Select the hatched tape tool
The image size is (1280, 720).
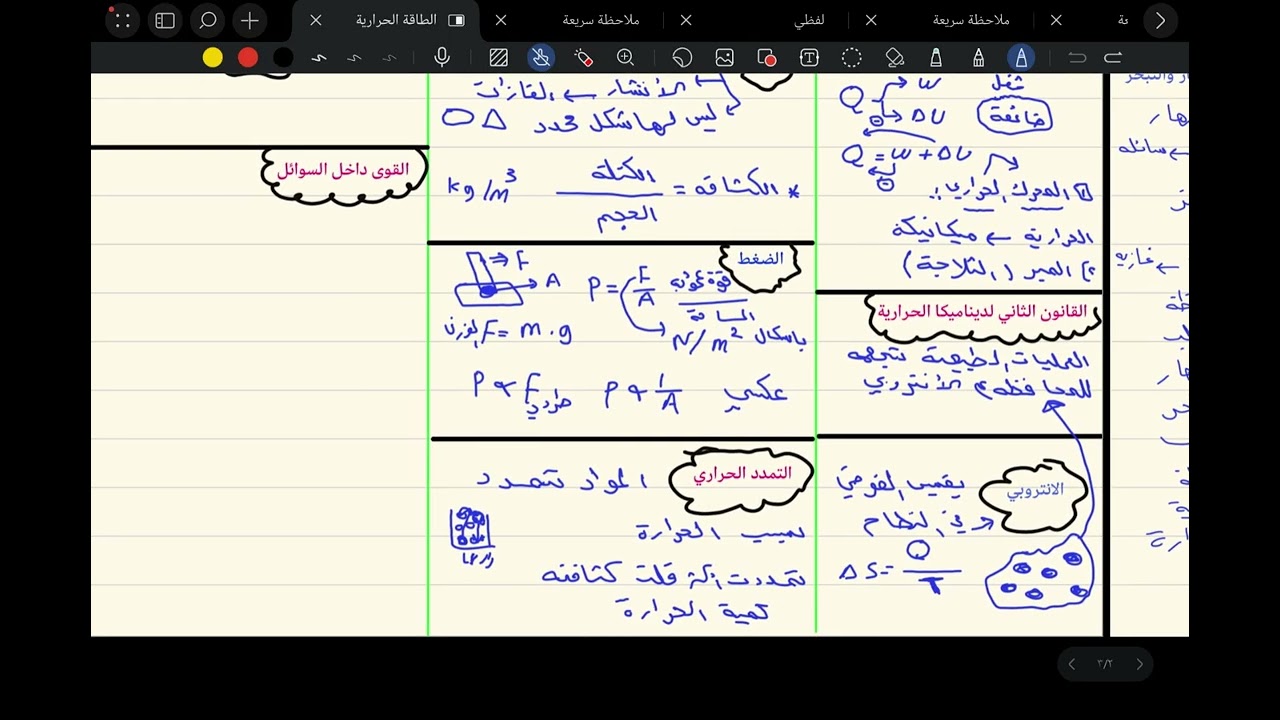click(x=498, y=58)
